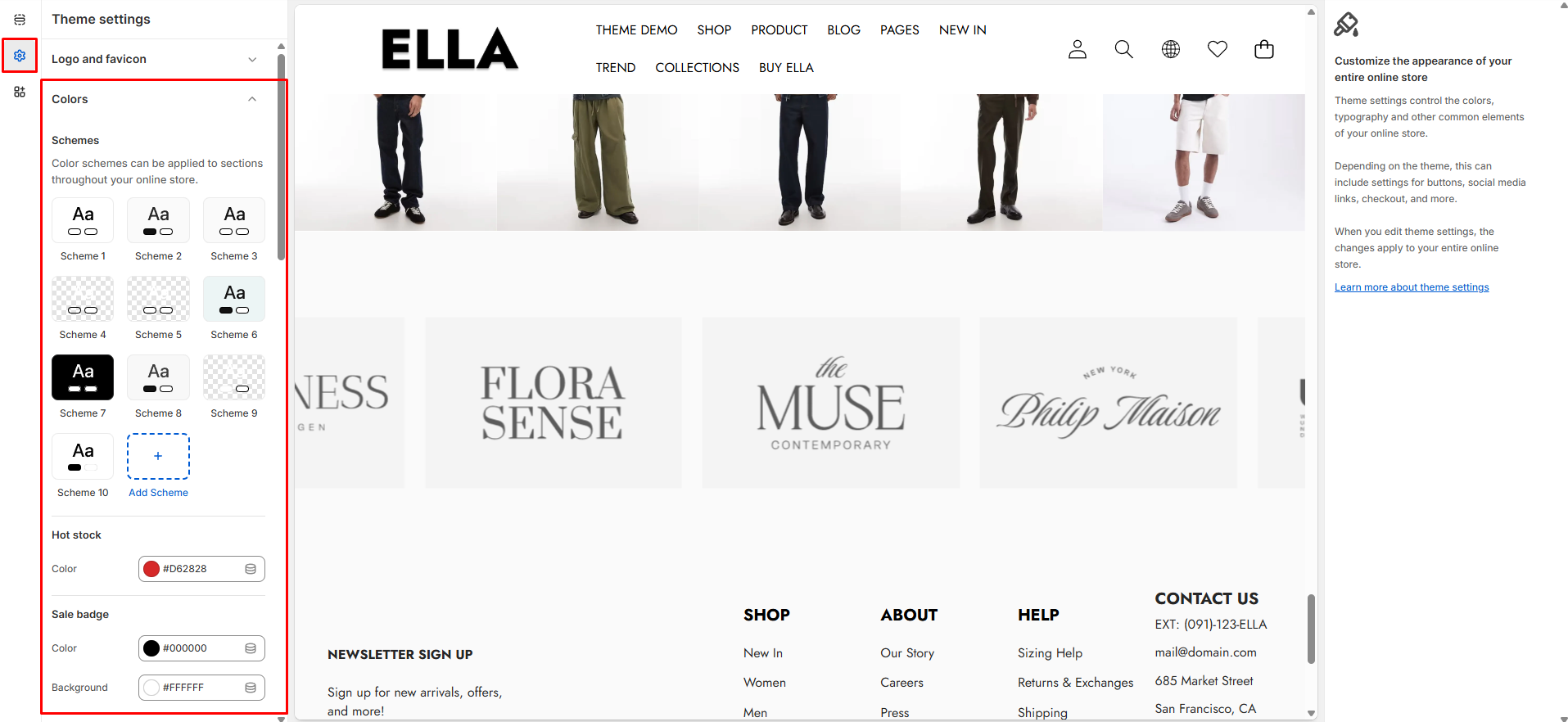Click dynamic source icon for Hot stock color
Viewport: 1568px width, 722px height.
[251, 569]
